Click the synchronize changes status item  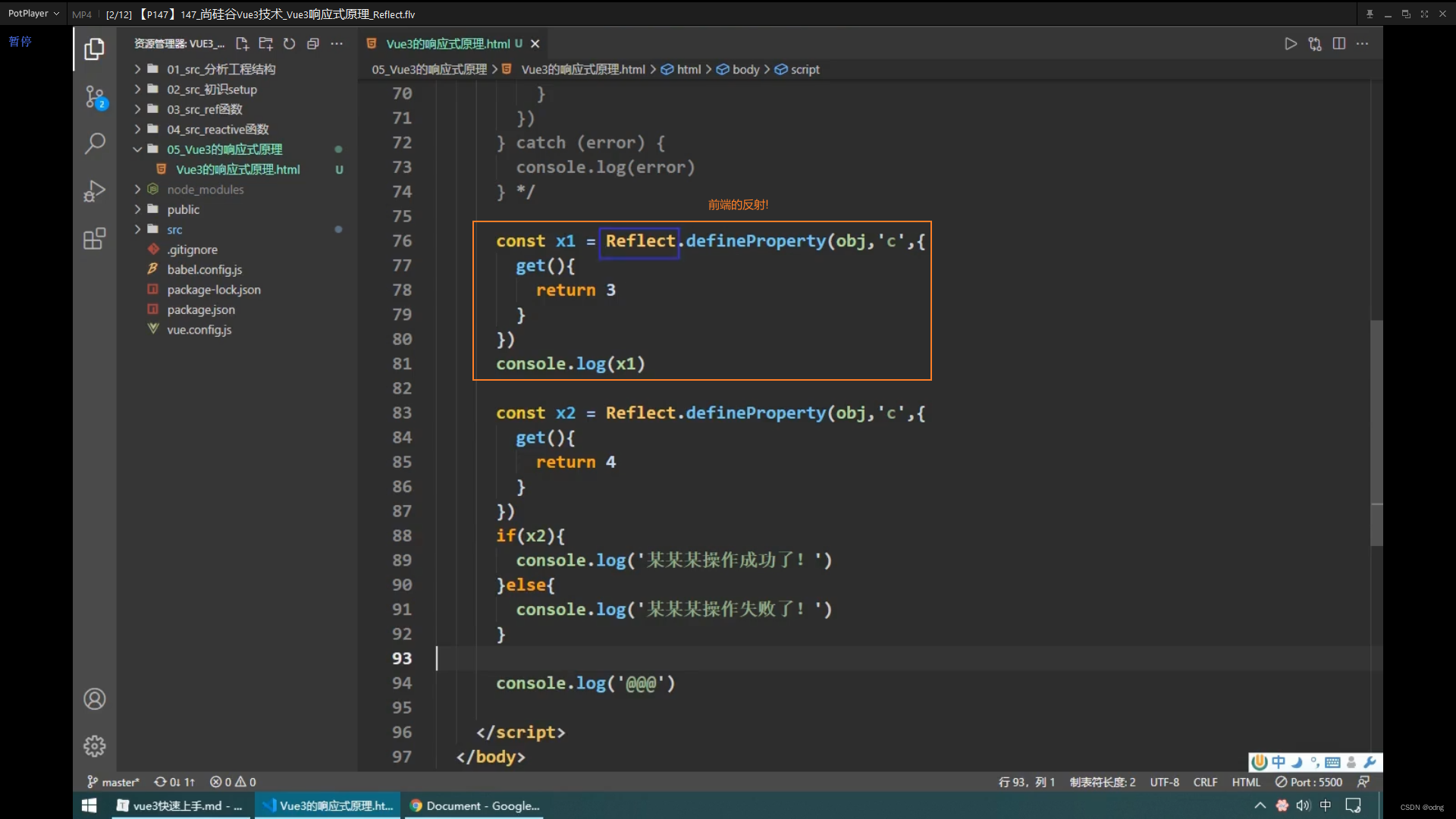point(174,782)
